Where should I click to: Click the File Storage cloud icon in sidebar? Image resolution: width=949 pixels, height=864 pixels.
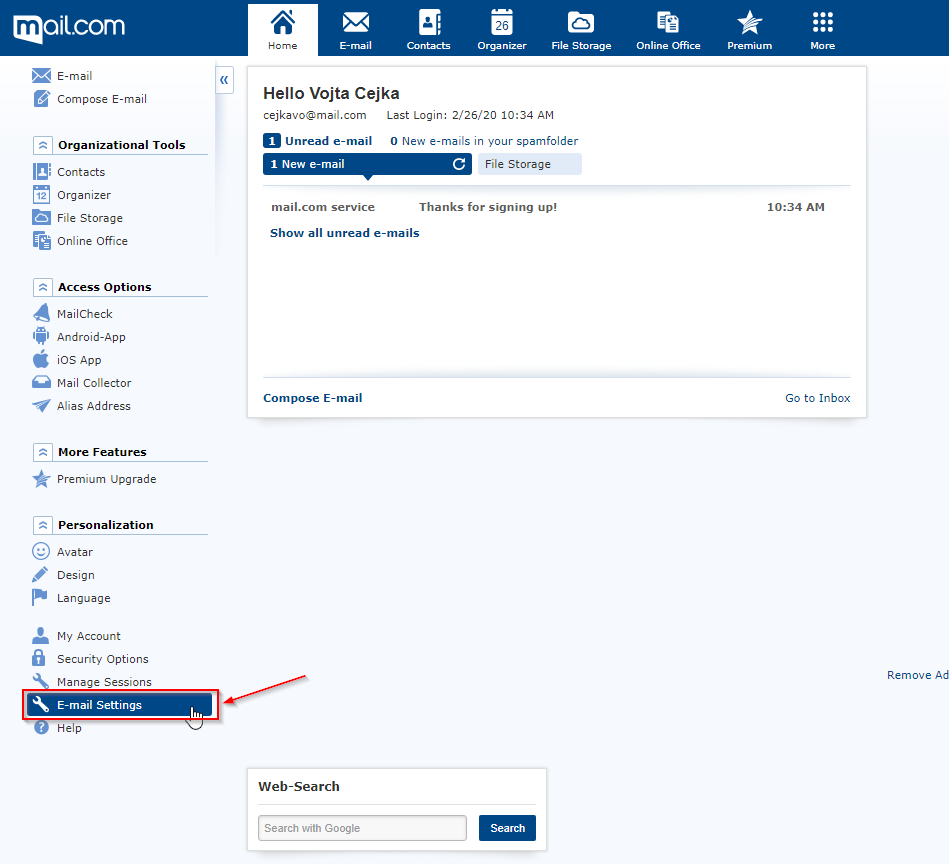pyautogui.click(x=41, y=217)
